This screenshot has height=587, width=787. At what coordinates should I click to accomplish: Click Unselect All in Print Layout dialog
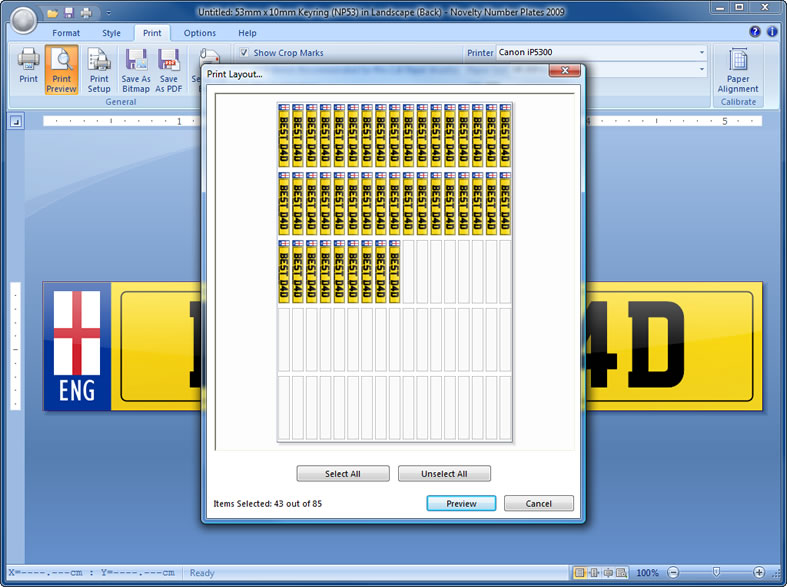pos(444,474)
